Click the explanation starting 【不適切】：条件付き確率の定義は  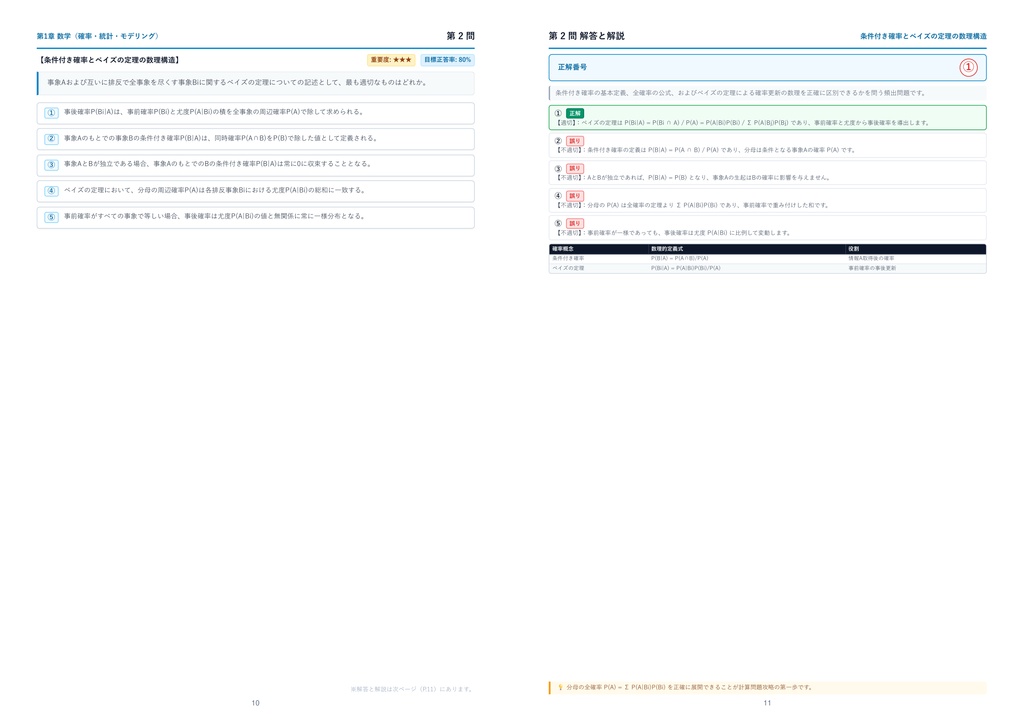[705, 150]
